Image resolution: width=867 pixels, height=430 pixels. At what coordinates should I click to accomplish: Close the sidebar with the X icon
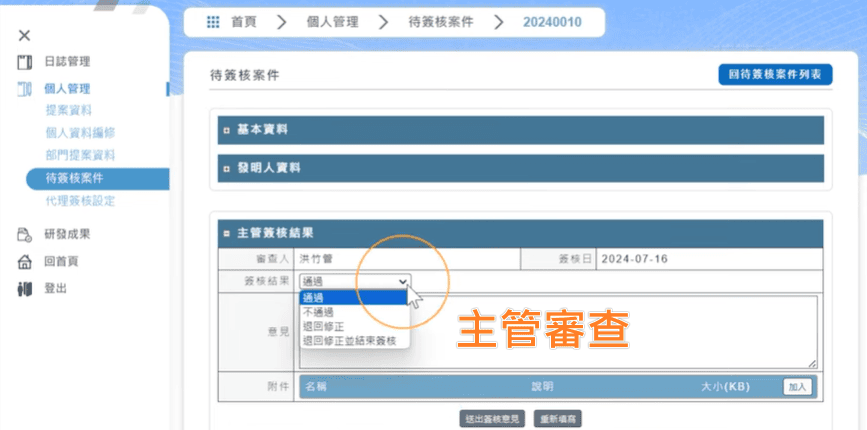click(x=25, y=35)
